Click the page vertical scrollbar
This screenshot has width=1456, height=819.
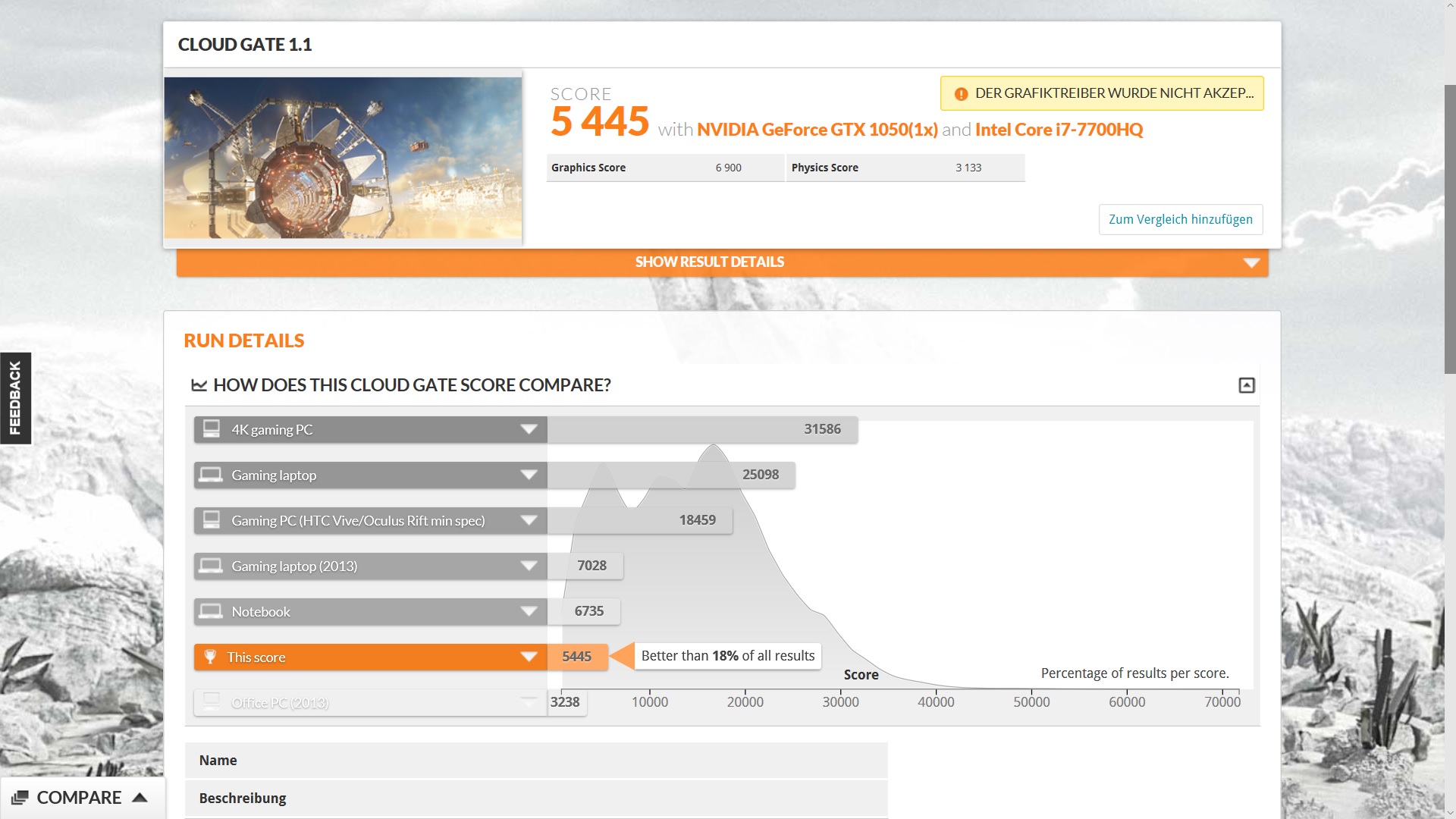[1449, 227]
